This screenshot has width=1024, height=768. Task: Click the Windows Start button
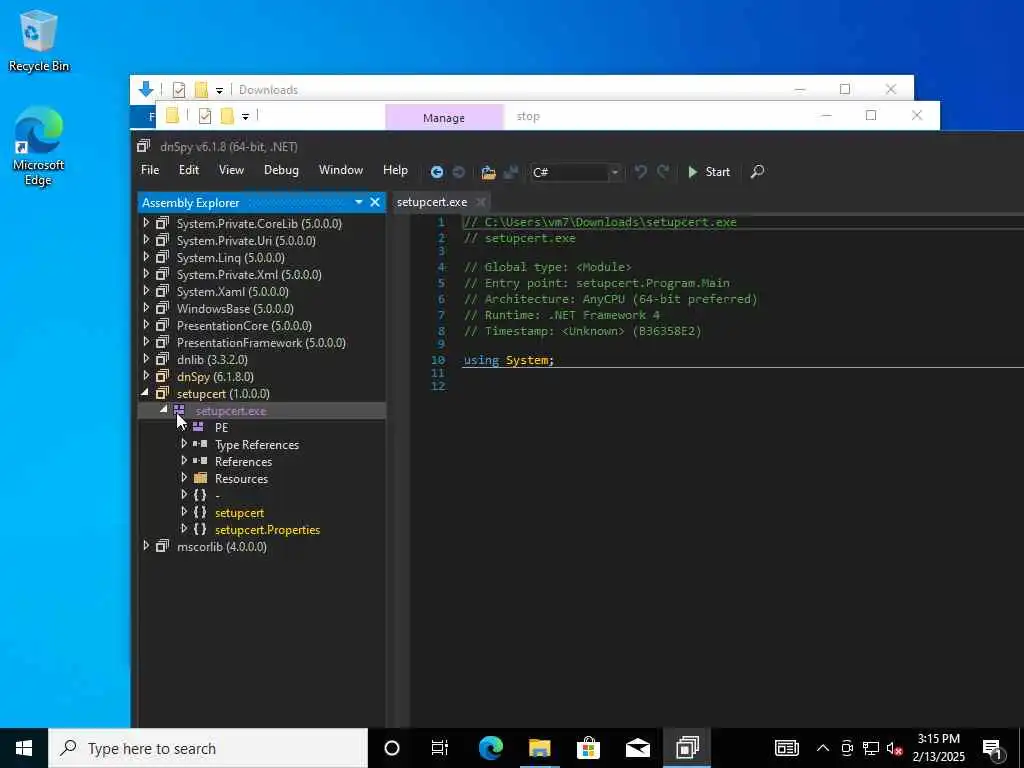[24, 748]
